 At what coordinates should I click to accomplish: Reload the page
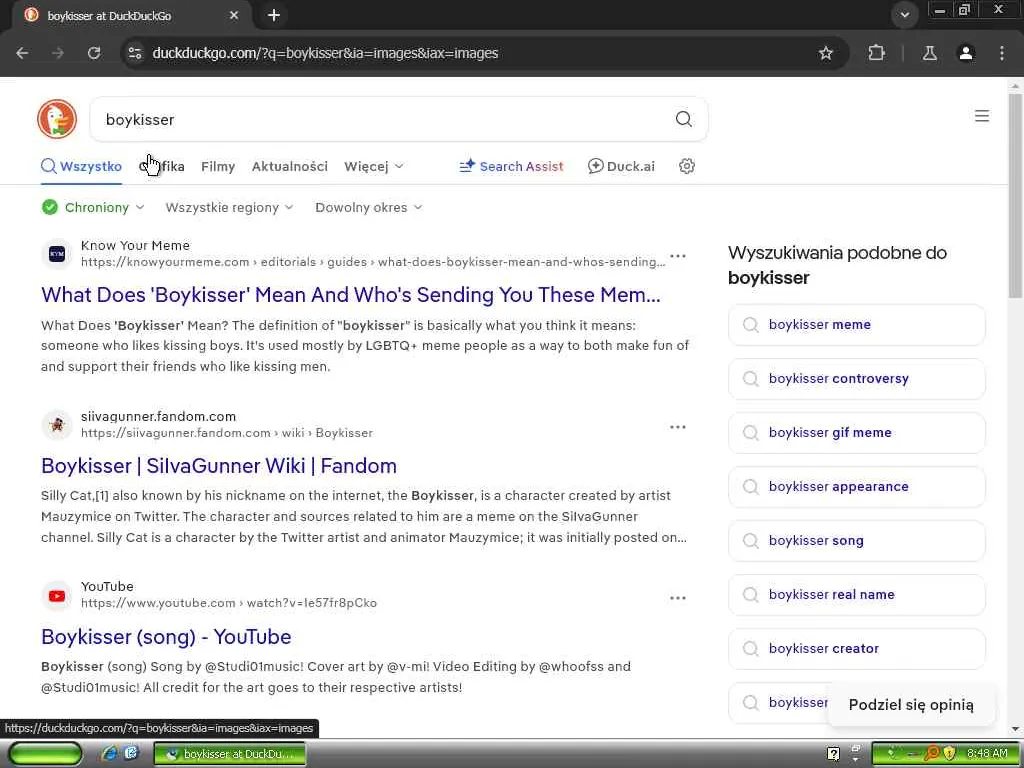pyautogui.click(x=94, y=53)
